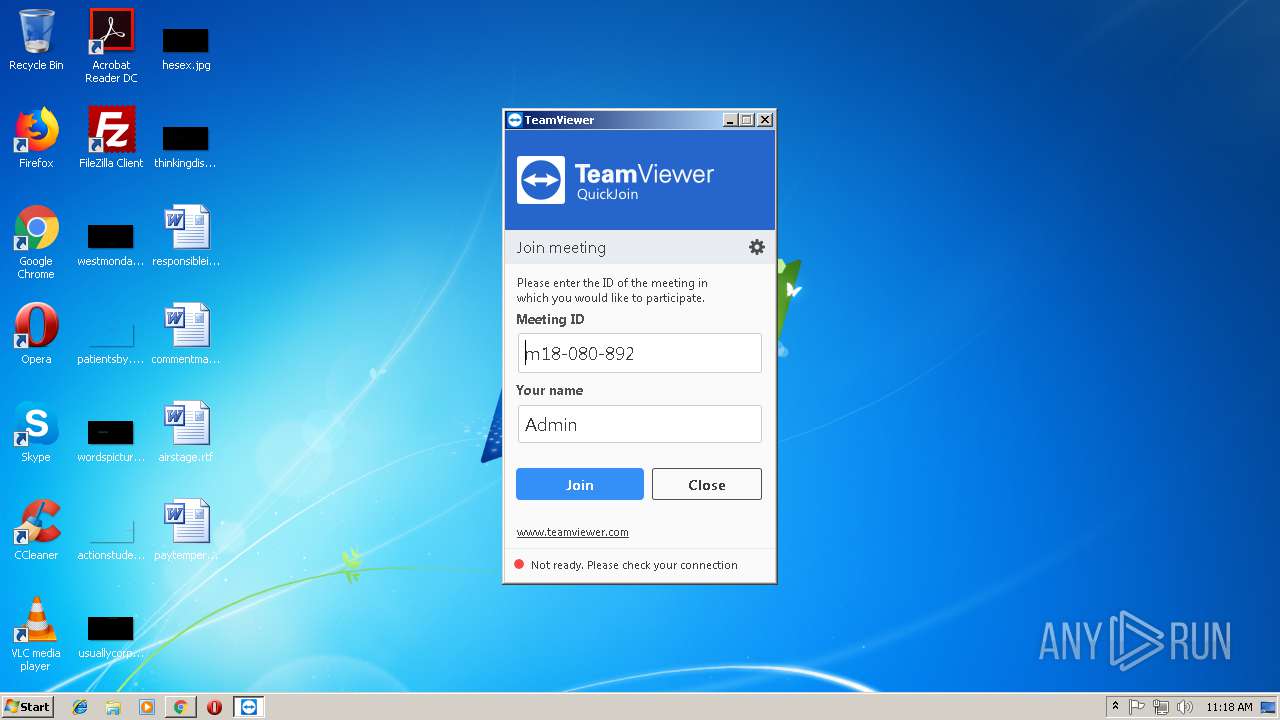The width and height of the screenshot is (1280, 720).
Task: Click the Close button in TeamViewer dialog
Action: point(707,484)
